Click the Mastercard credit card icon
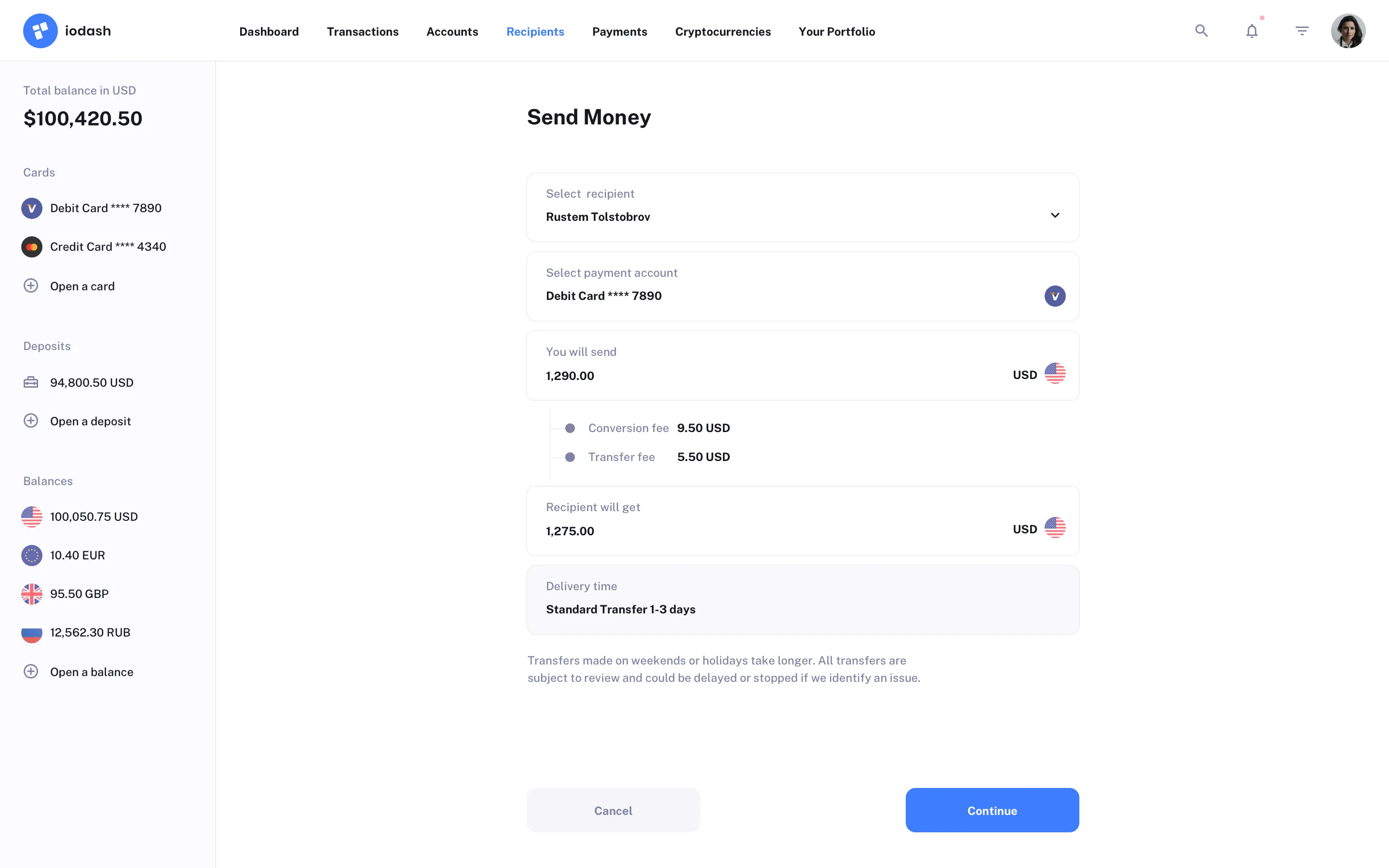1389x868 pixels. point(31,246)
